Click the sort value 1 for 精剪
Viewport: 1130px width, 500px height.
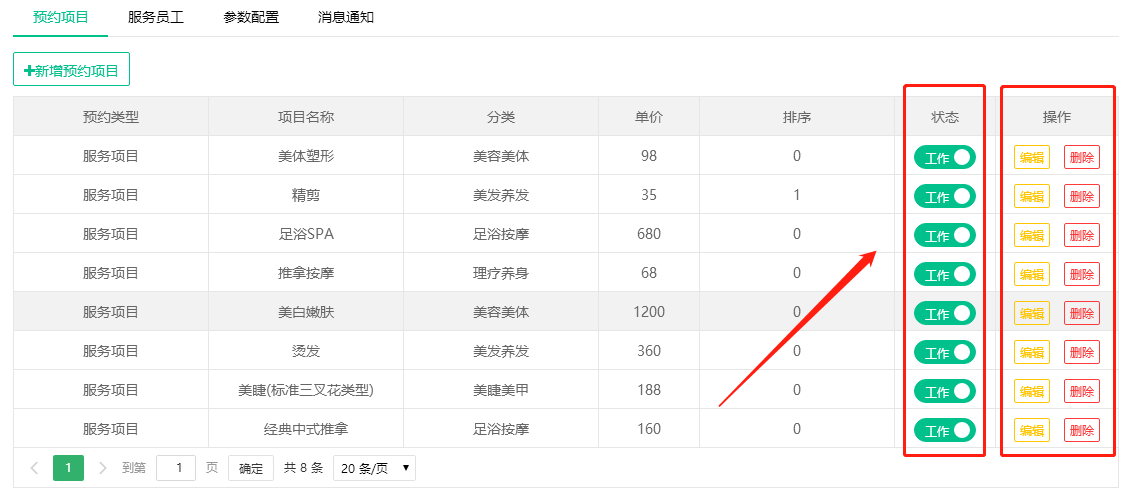click(x=797, y=195)
